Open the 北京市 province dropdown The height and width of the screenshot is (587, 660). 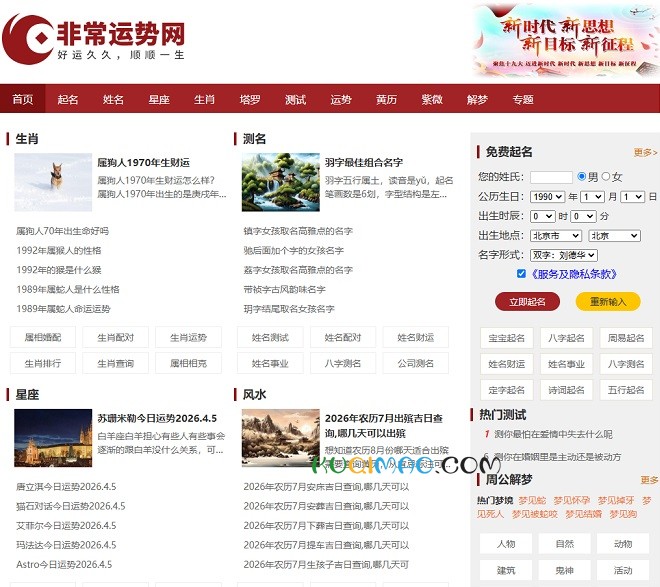click(556, 236)
